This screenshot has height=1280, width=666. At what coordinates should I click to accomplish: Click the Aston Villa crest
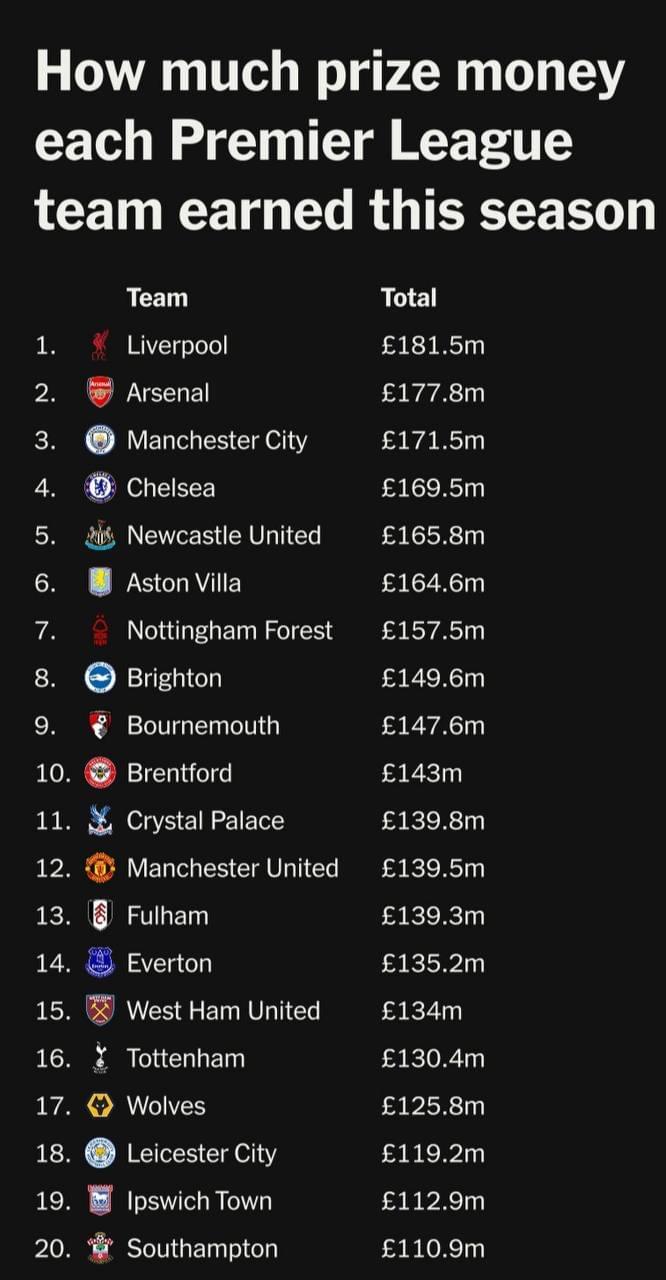tap(100, 583)
